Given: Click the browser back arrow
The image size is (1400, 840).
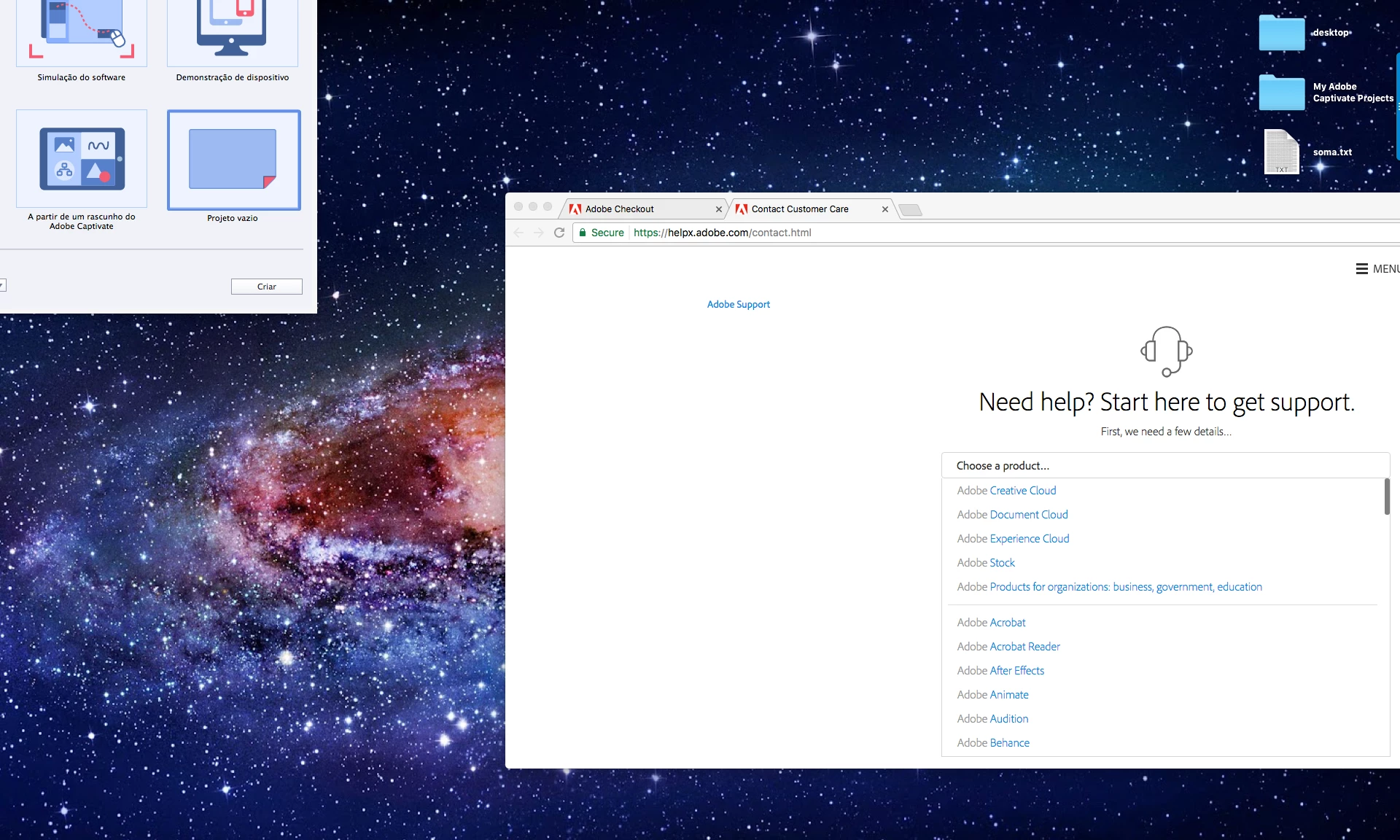Looking at the screenshot, I should tap(518, 233).
